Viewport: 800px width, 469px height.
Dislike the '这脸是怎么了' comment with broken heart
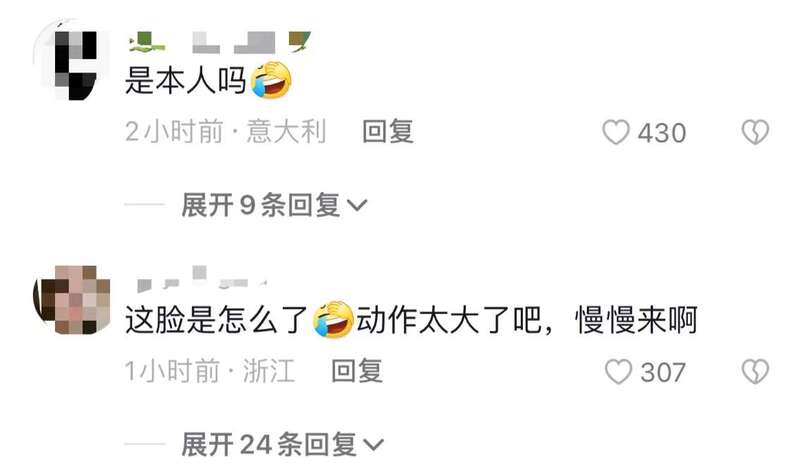(755, 372)
